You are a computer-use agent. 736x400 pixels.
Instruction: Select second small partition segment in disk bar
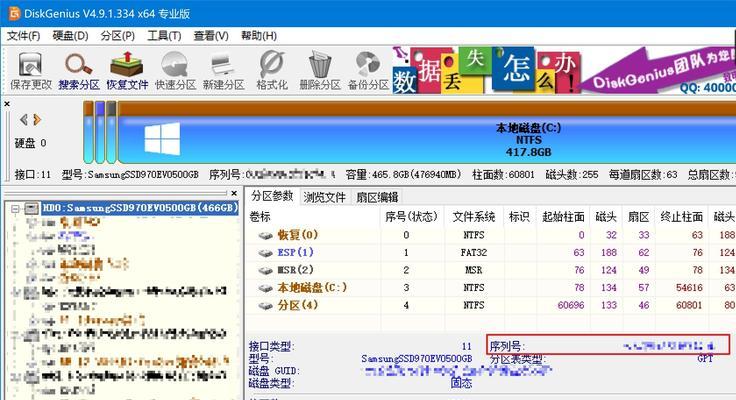pos(100,132)
